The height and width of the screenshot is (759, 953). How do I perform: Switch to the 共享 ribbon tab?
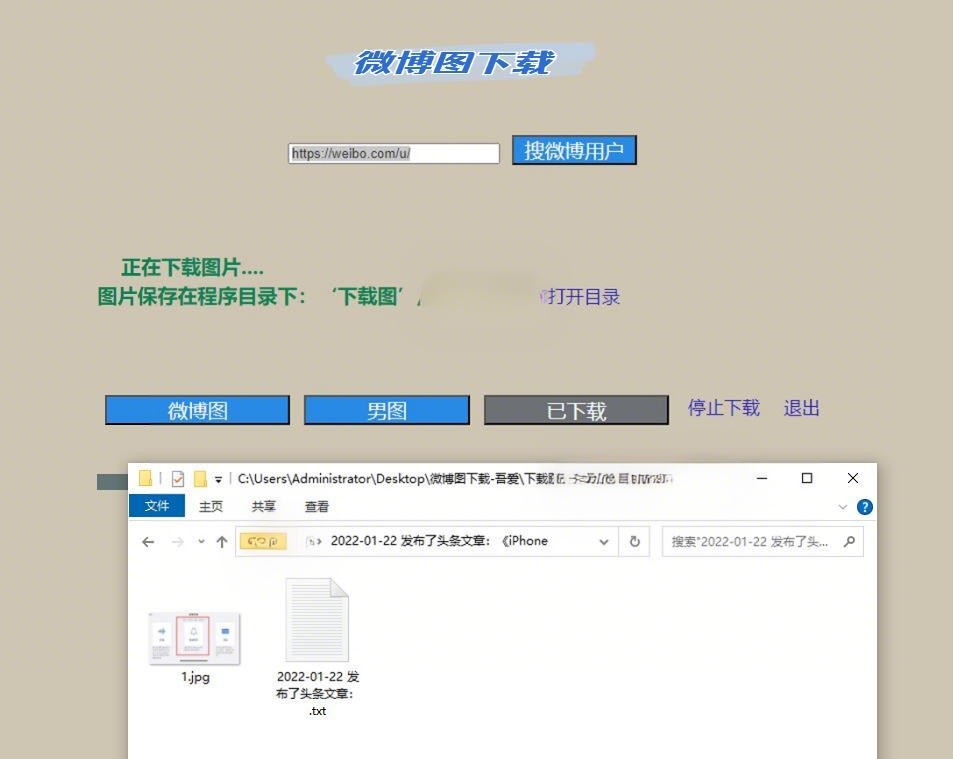click(264, 507)
